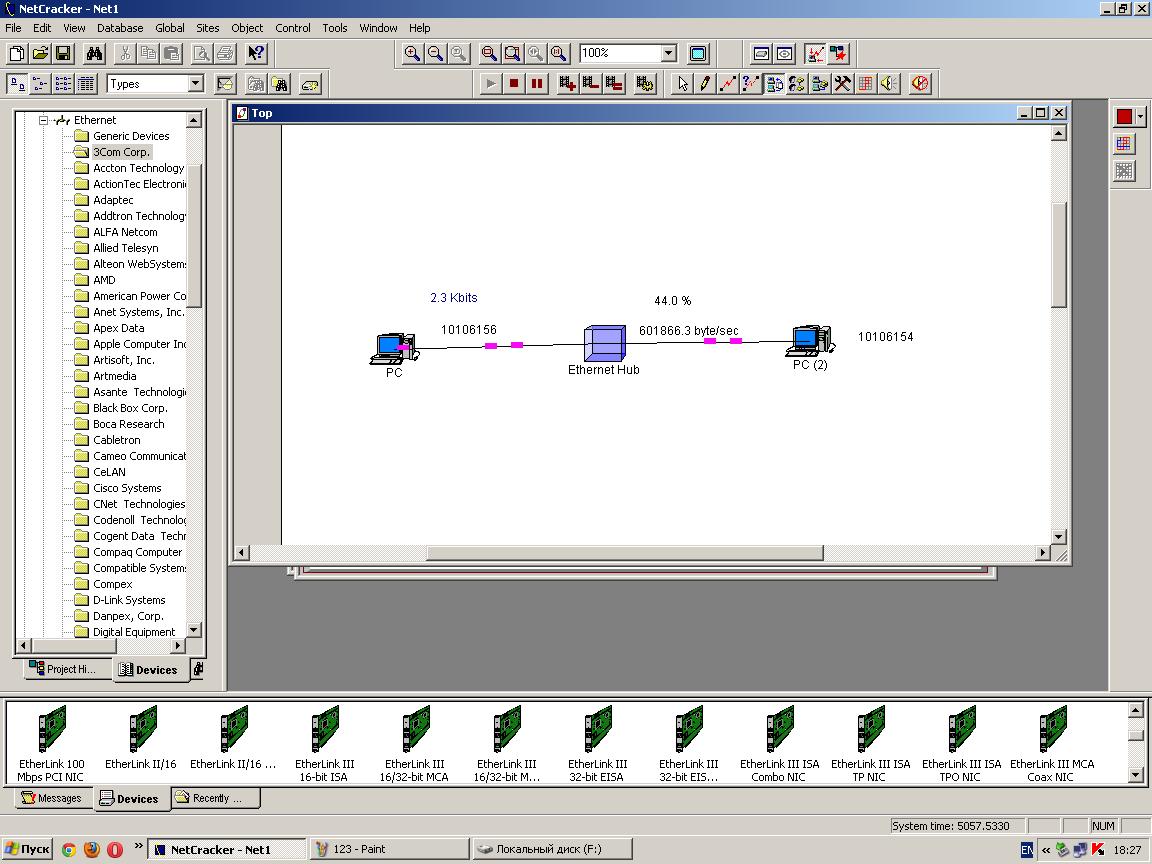Viewport: 1152px width, 864px height.
Task: Toggle the speaker sound icon
Action: pyautogui.click(x=888, y=84)
